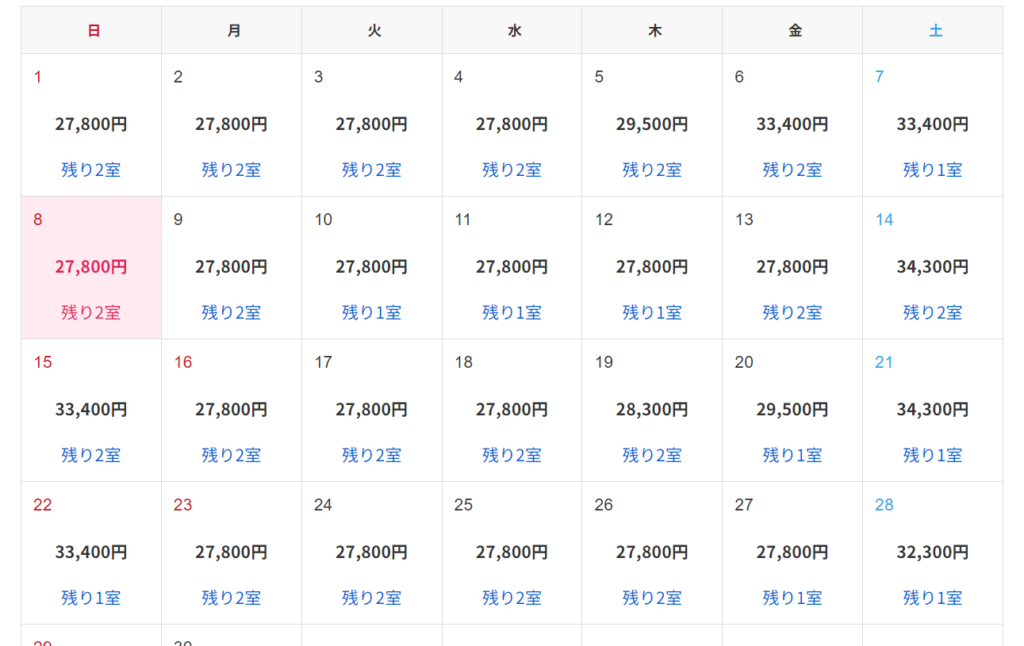Screen dimensions: 1024x646
Task: Click the 残り2室 link on day 23
Action: tap(231, 598)
